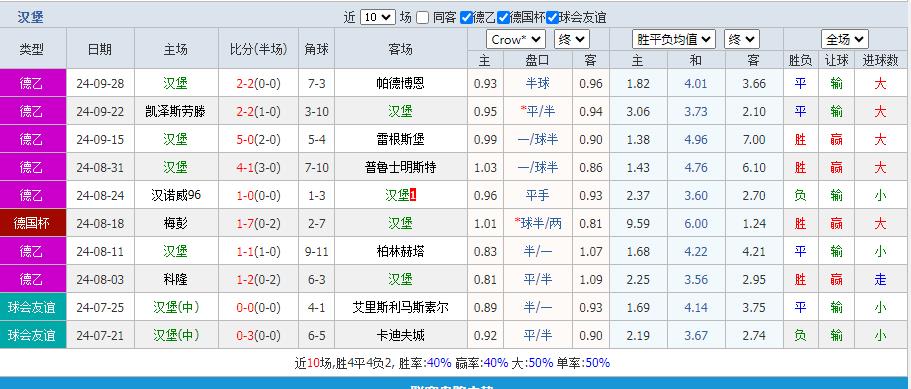Click the 9.59 odds value in the 梅彭 row
911x389 pixels.
click(638, 223)
